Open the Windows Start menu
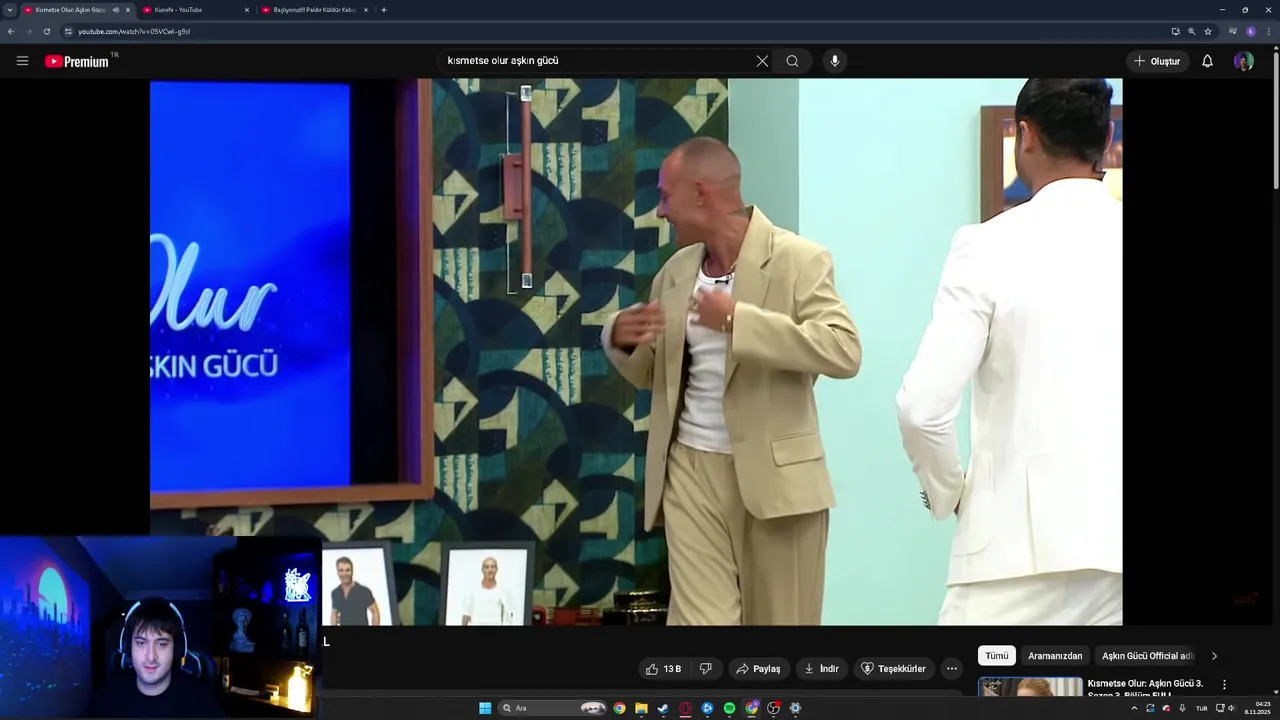This screenshot has width=1280, height=720. pyautogui.click(x=485, y=708)
